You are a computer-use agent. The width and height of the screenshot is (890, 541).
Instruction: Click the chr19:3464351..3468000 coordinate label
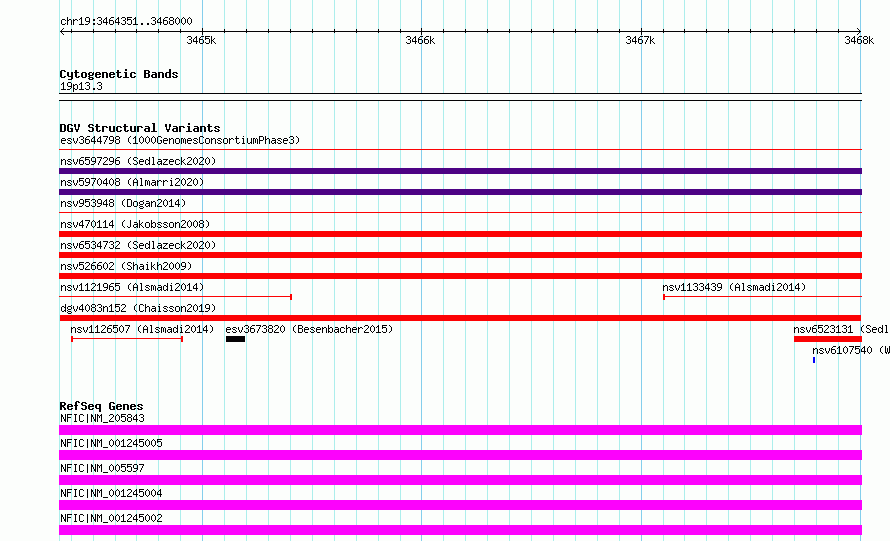(126, 21)
